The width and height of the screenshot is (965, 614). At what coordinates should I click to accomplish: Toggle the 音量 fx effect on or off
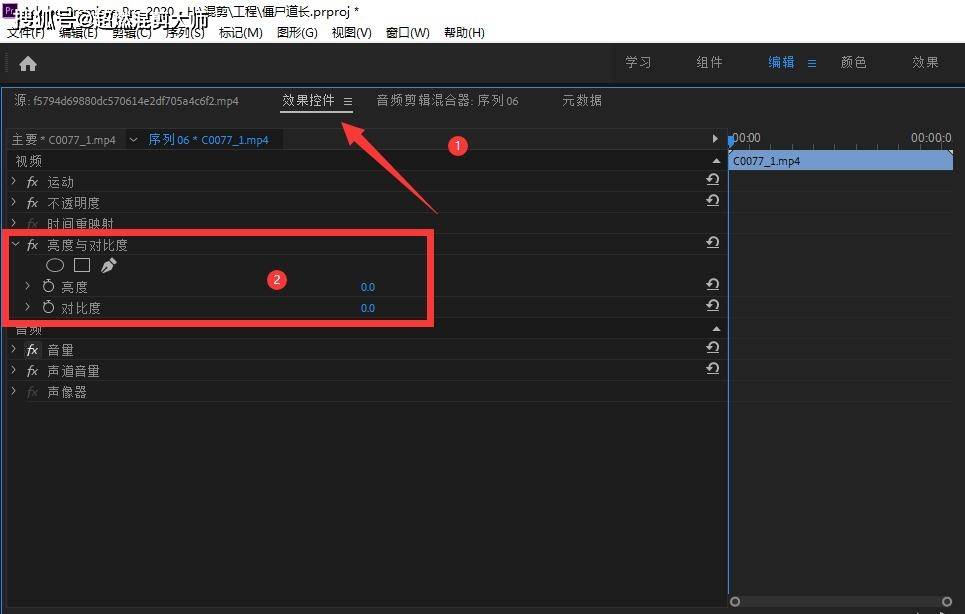(x=33, y=350)
